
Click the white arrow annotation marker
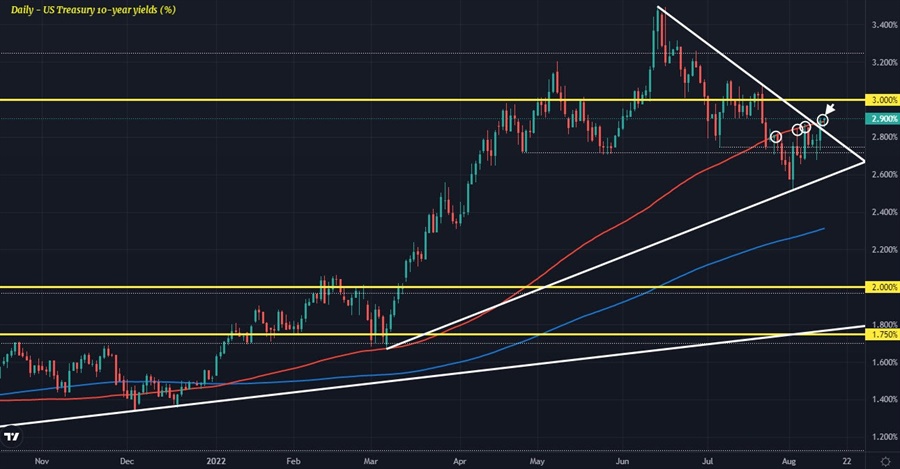click(x=829, y=107)
